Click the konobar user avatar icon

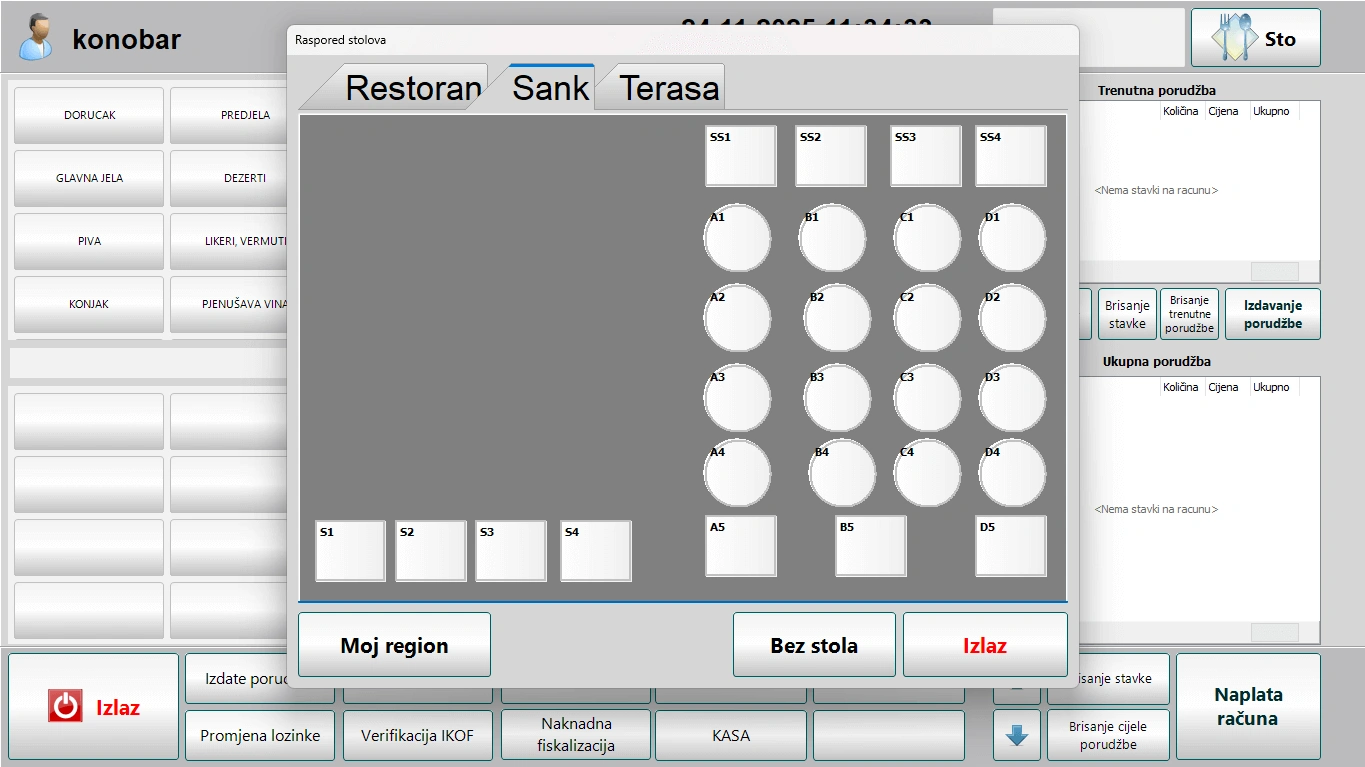click(x=37, y=37)
